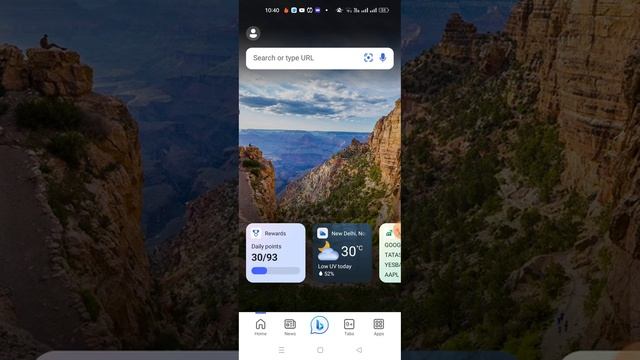The image size is (640, 360).
Task: Click the Rewards trophy icon
Action: point(256,233)
